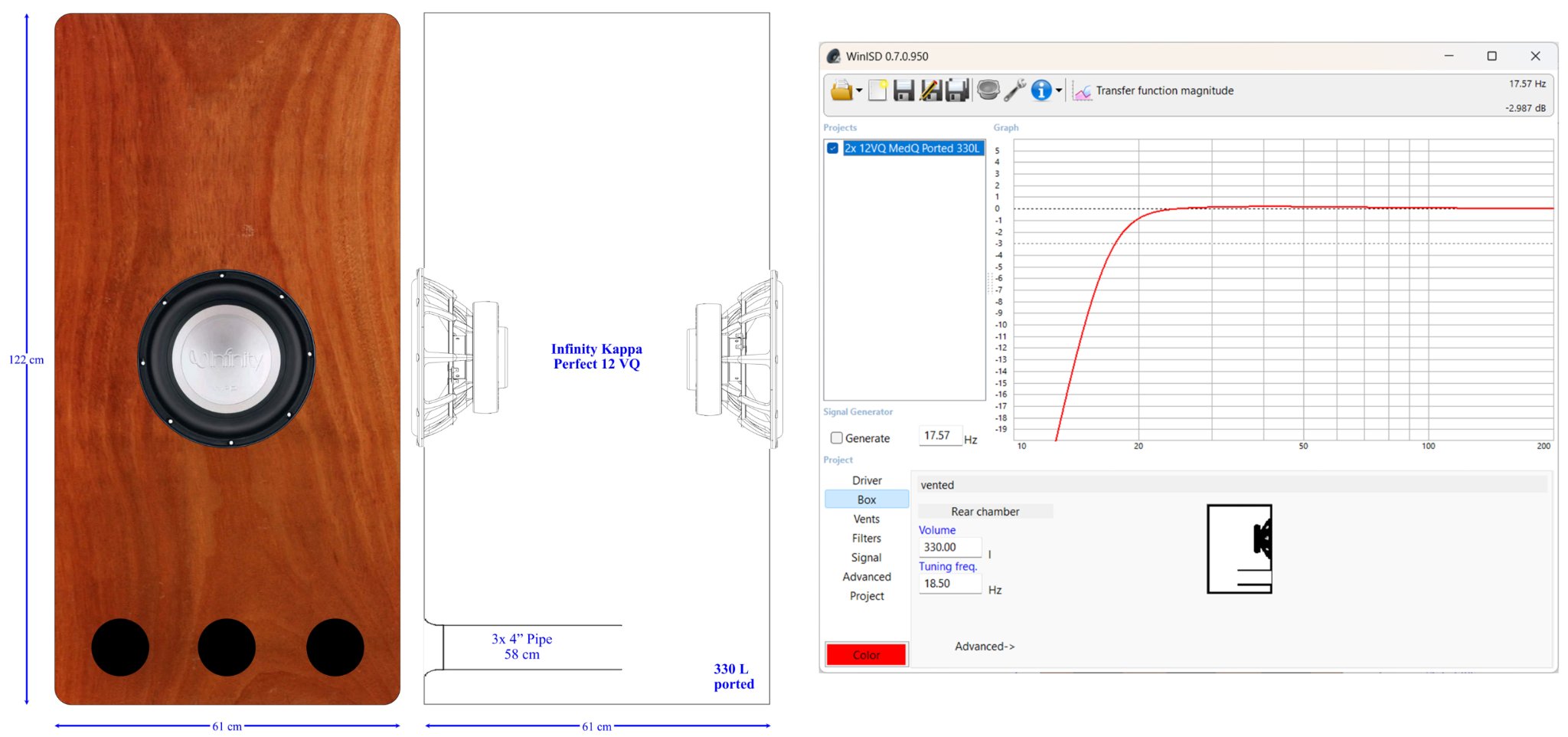Click the blue Tuning freq. label
This screenshot has width=1568, height=737.
tap(948, 566)
